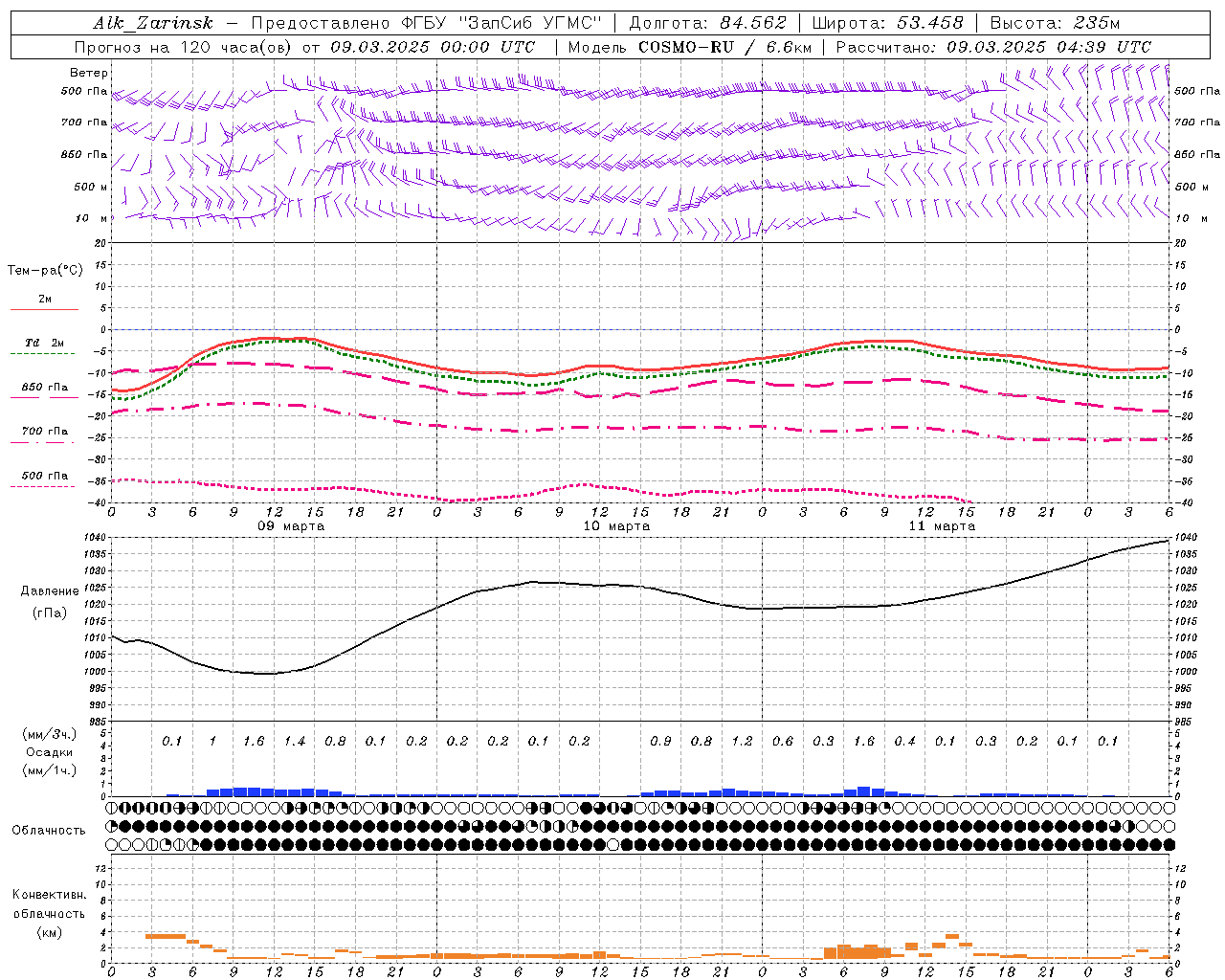Click the dashed line sample under "850 гПа" legend
This screenshot has width=1225, height=980.
(x=42, y=398)
